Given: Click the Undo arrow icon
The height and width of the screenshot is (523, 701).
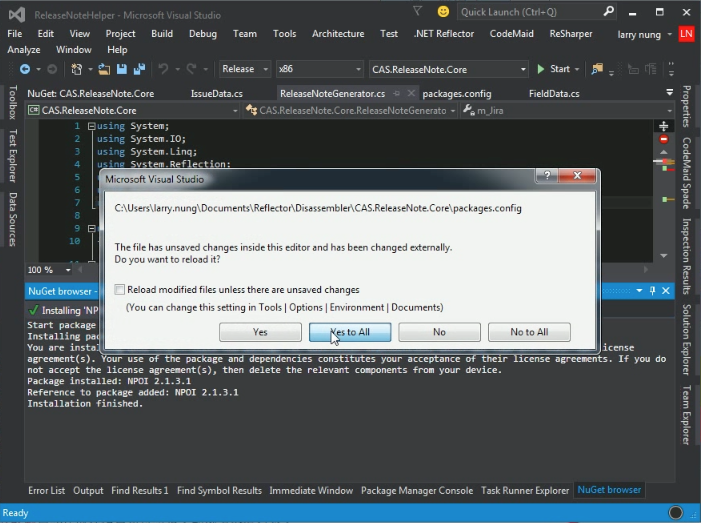Looking at the screenshot, I should click(163, 69).
